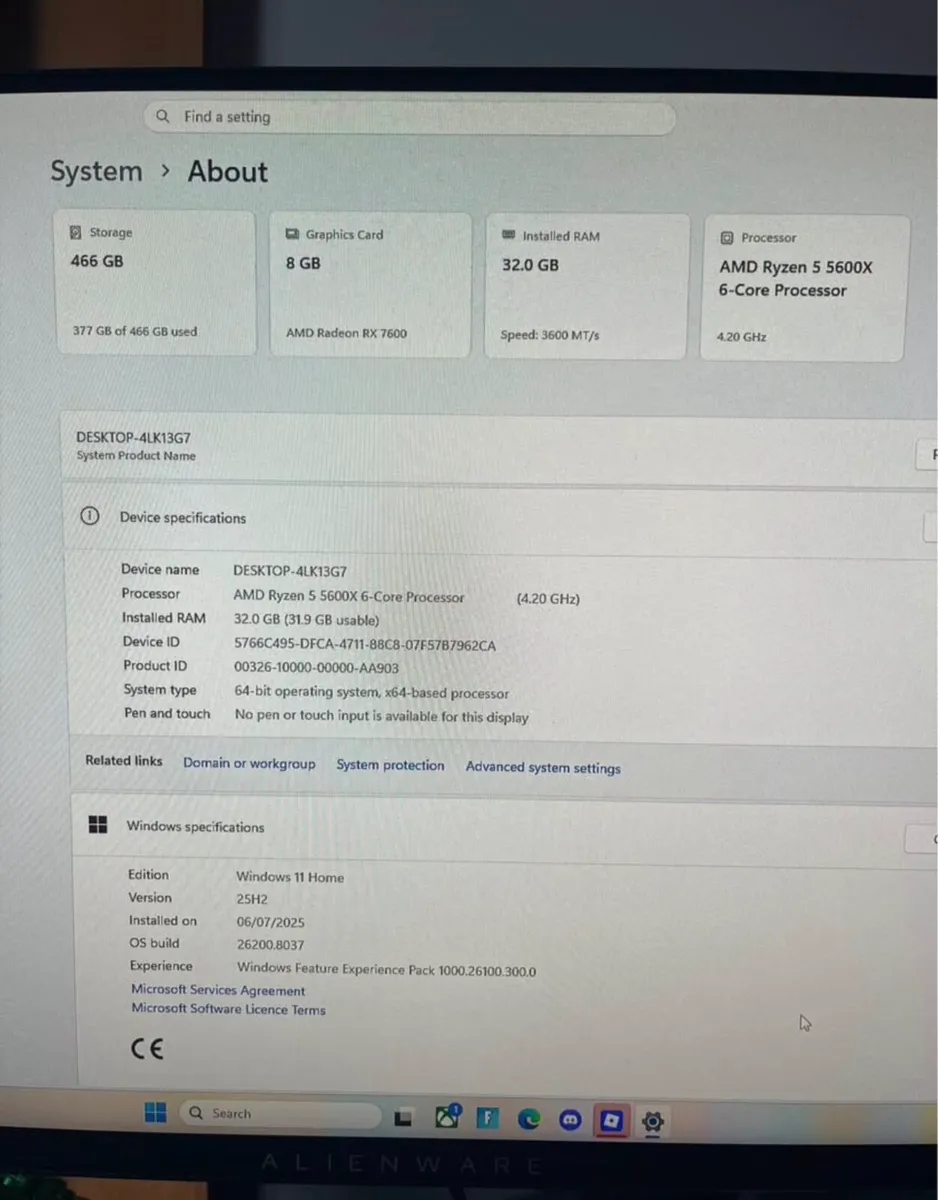Click the CE mark below licence terms
The width and height of the screenshot is (938, 1200).
(x=147, y=1048)
